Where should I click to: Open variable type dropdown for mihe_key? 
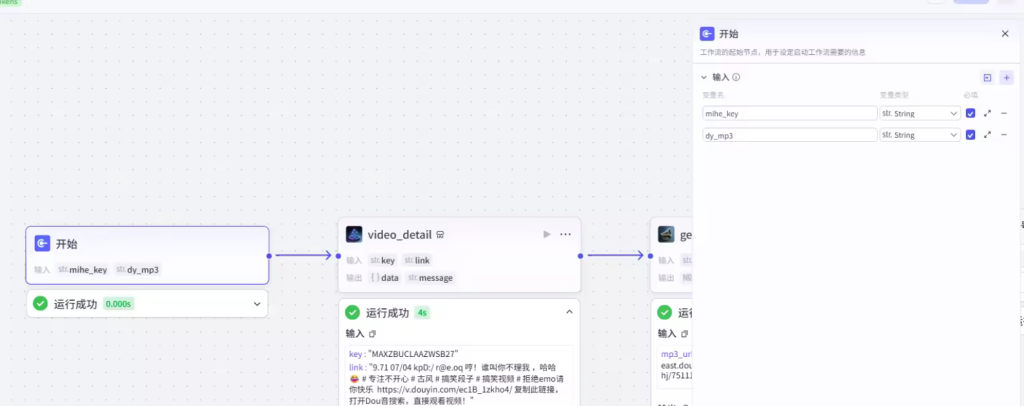pos(919,113)
